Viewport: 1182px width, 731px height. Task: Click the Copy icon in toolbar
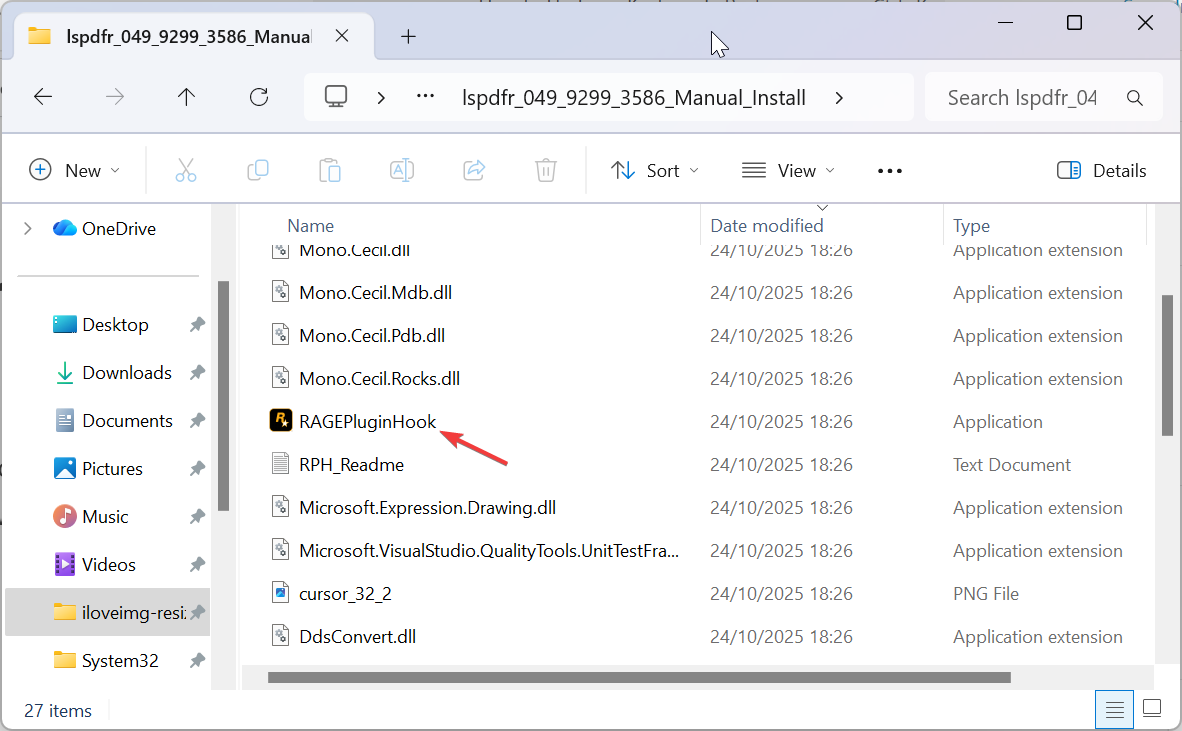258,171
